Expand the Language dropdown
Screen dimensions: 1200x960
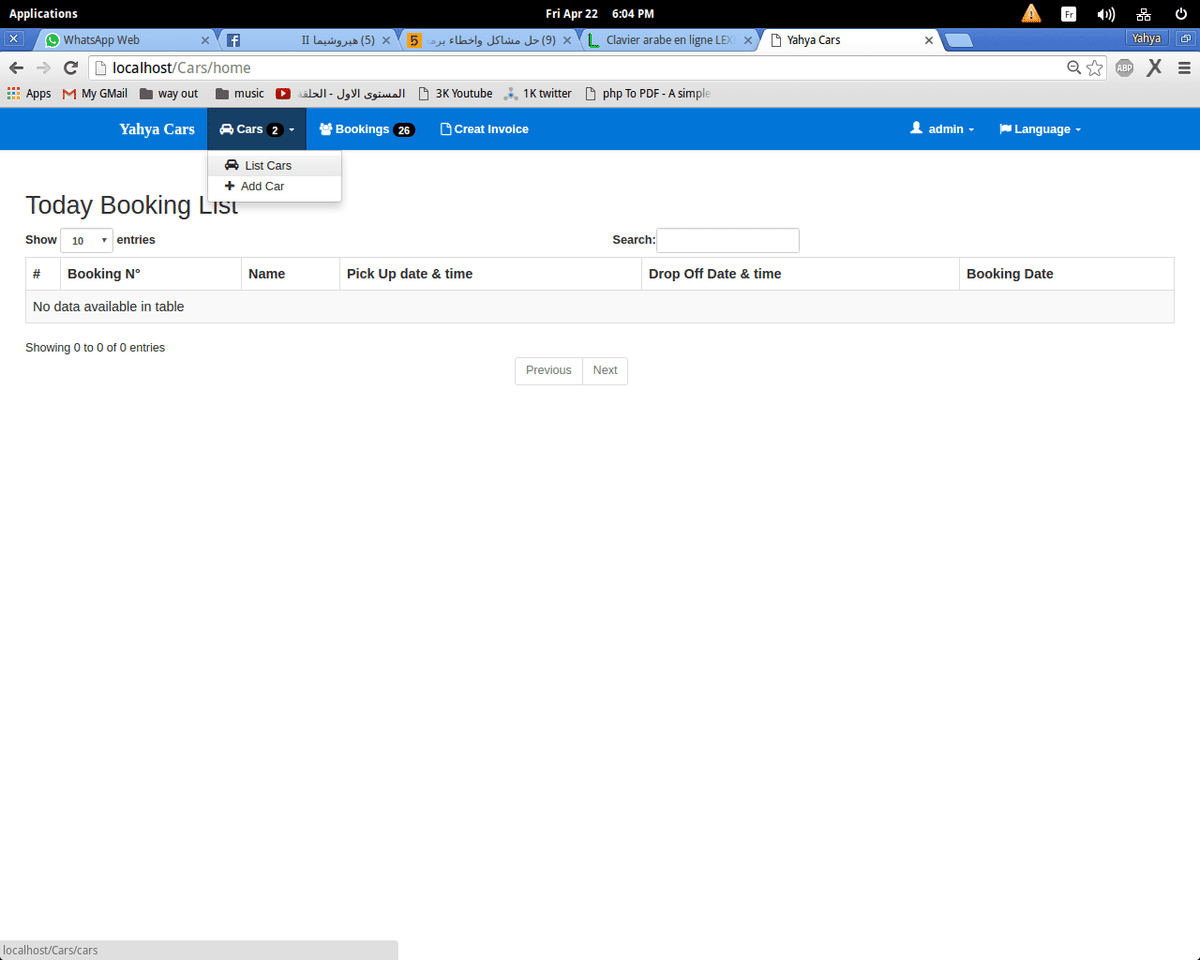pyautogui.click(x=1040, y=129)
